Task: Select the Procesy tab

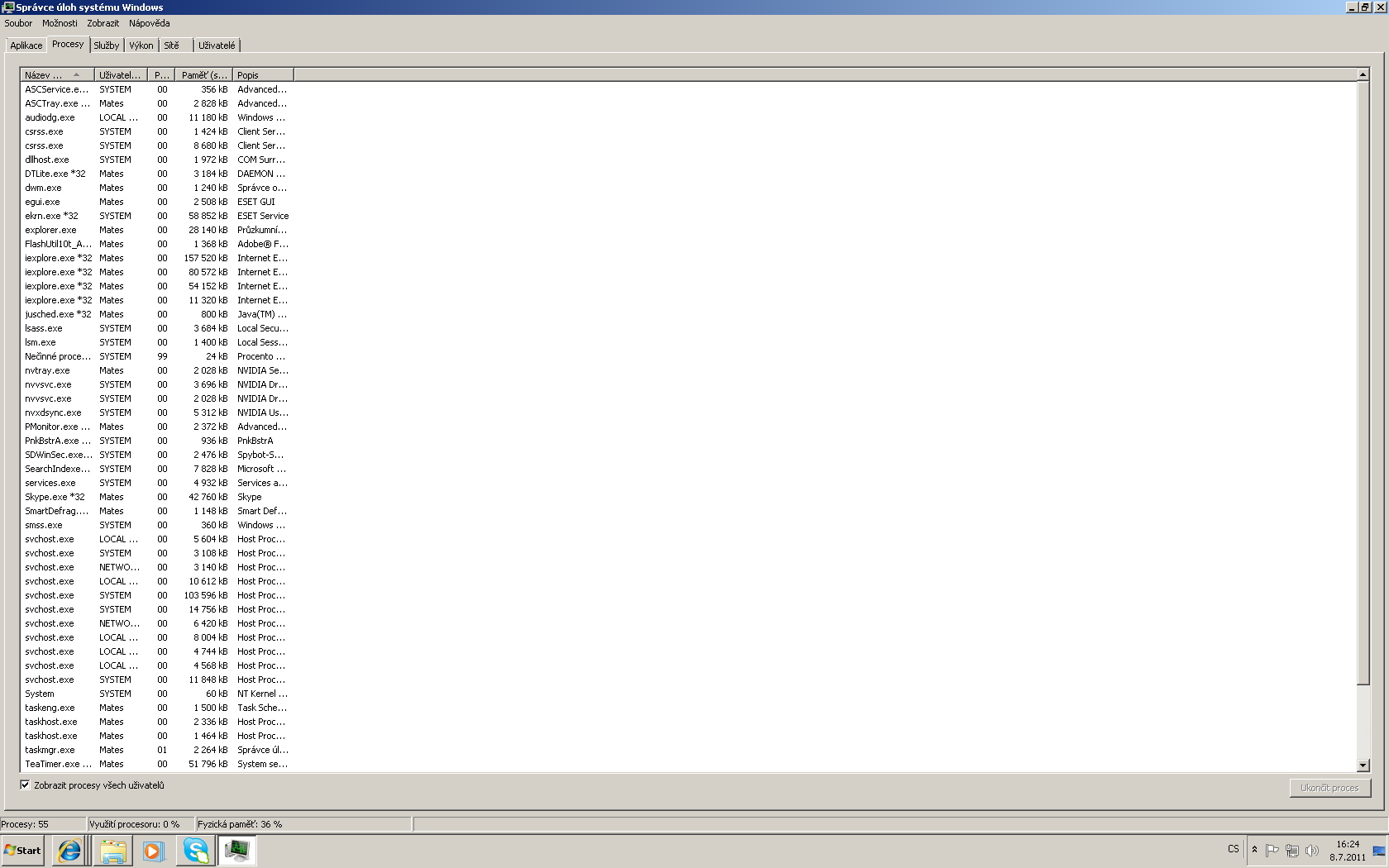Action: (68, 44)
